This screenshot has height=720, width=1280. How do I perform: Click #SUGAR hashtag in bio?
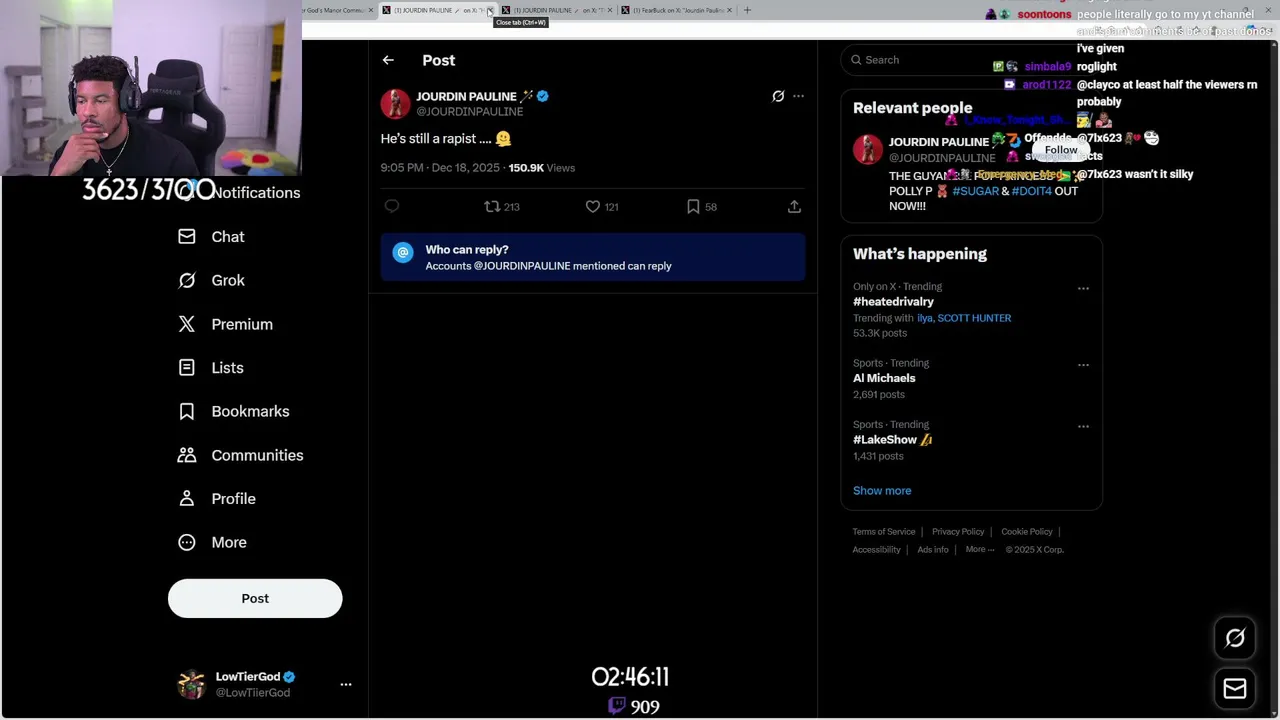pyautogui.click(x=975, y=191)
